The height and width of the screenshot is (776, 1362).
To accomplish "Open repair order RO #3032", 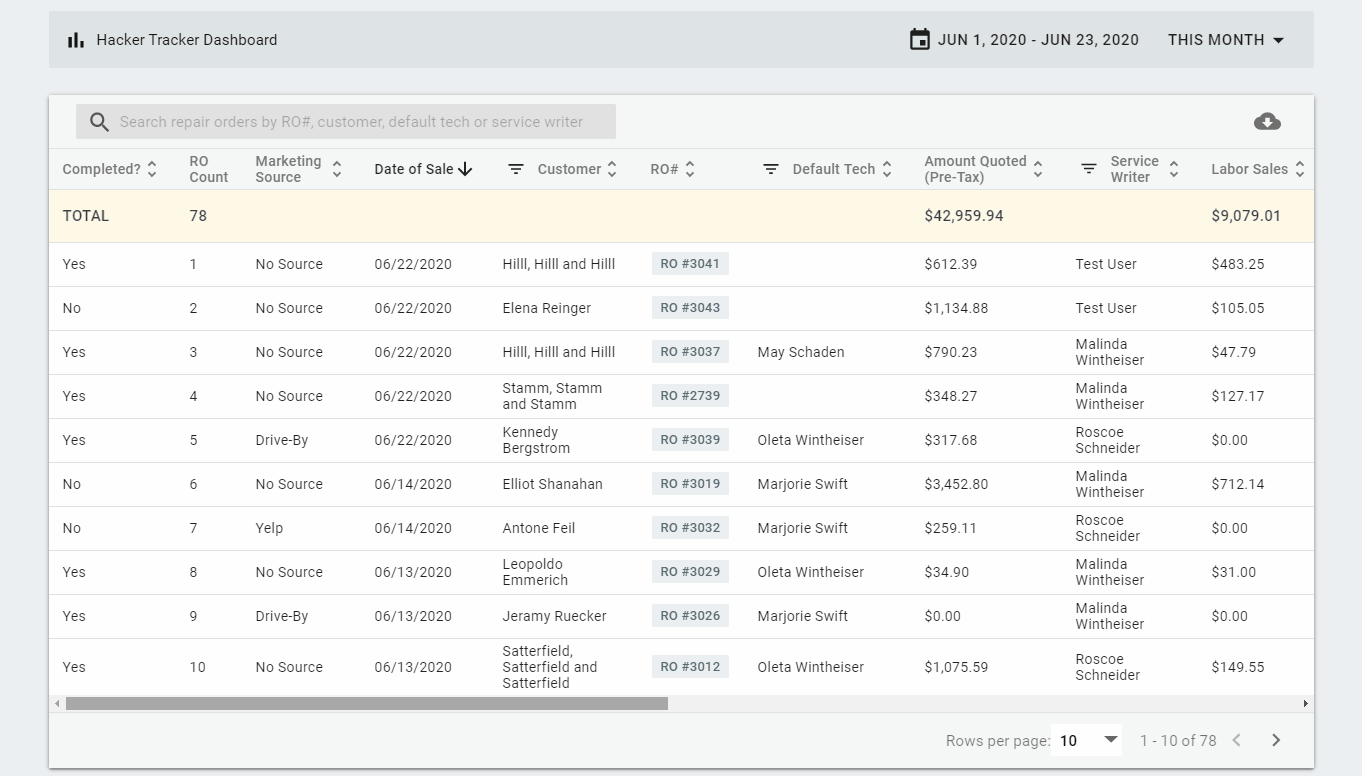I will click(690, 528).
